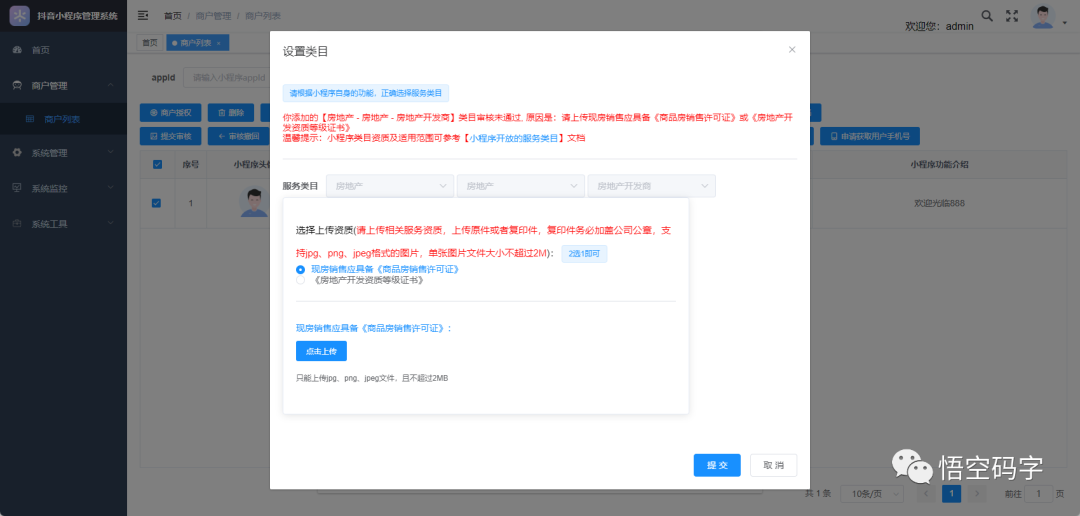Click the 审核撤回 button
Viewport: 1080px width, 516px height.
click(x=238, y=136)
